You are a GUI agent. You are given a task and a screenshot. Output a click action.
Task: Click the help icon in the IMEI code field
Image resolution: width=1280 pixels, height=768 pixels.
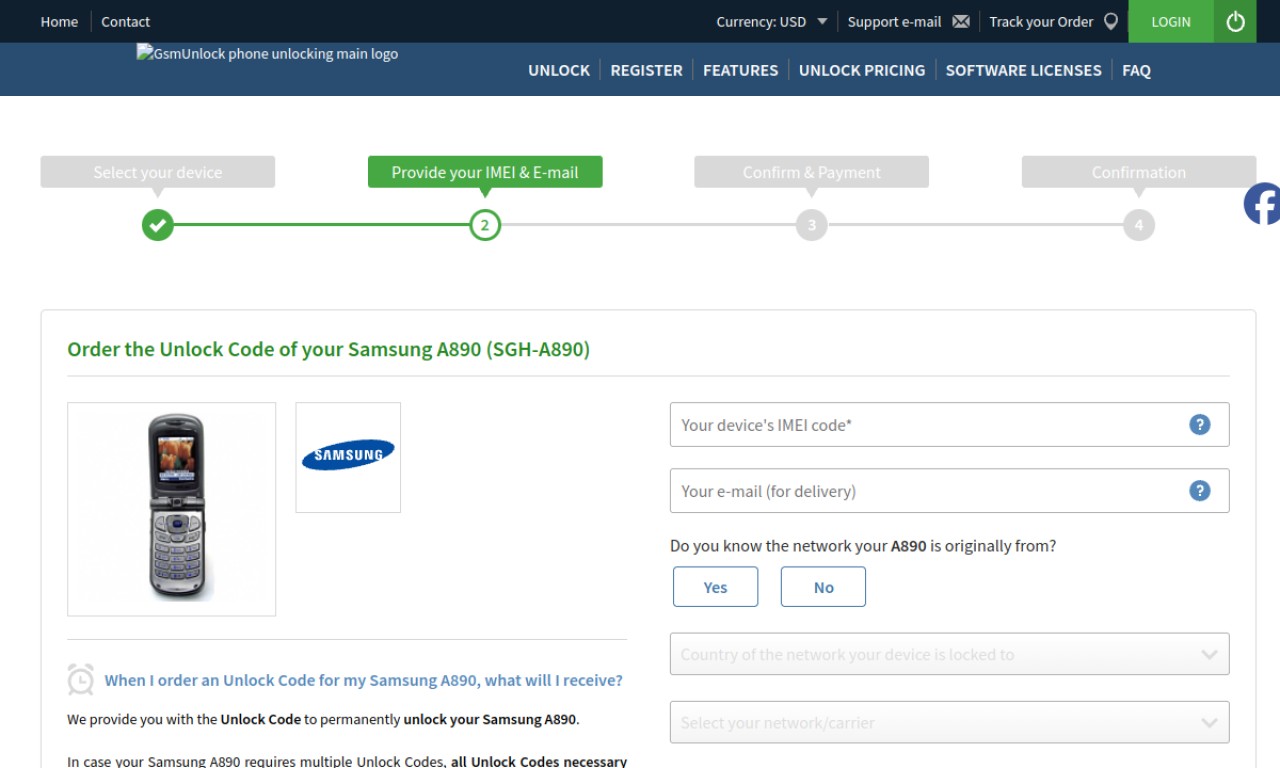[1200, 425]
